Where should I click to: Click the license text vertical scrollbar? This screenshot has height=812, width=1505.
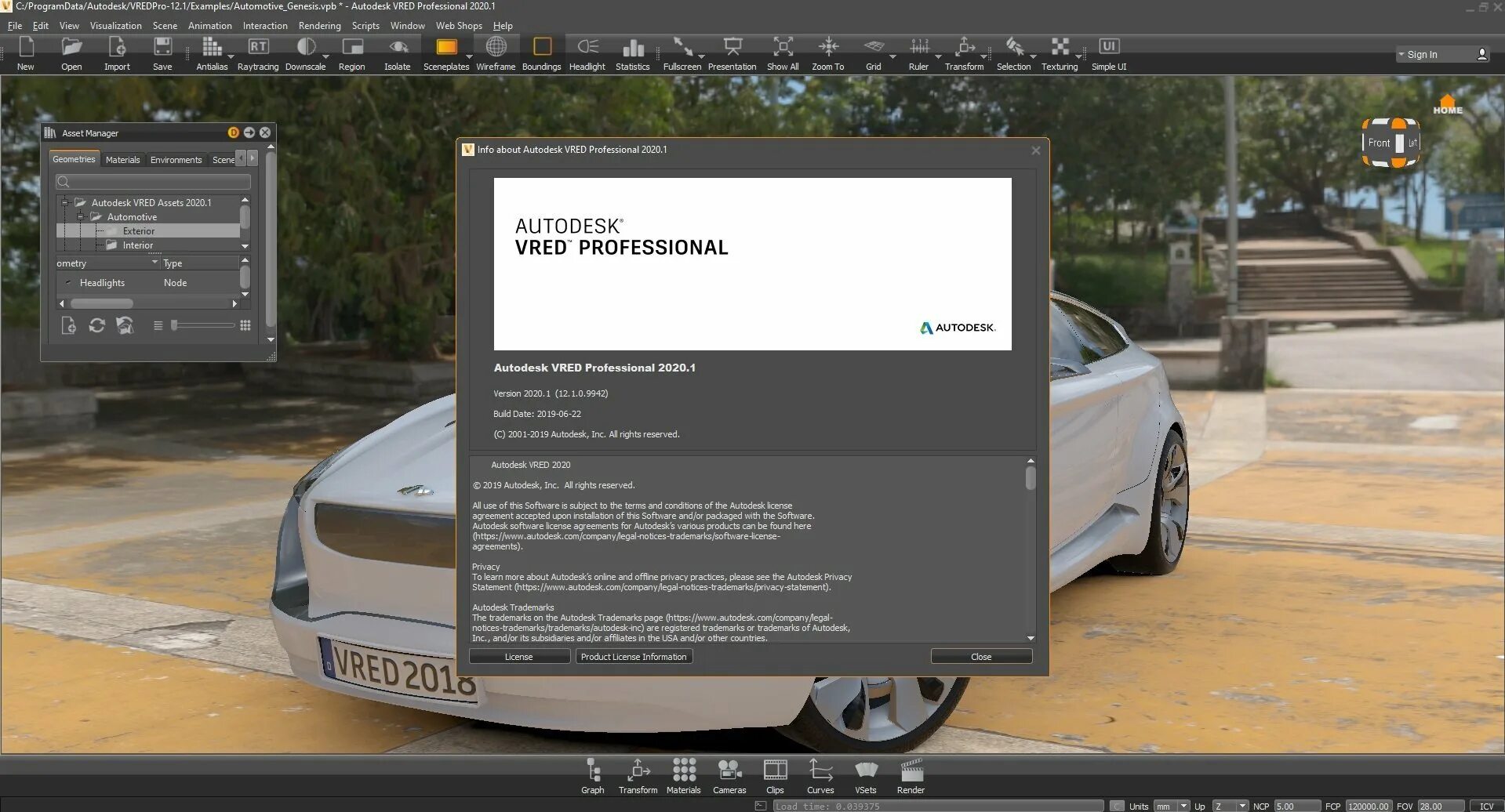coord(1031,549)
